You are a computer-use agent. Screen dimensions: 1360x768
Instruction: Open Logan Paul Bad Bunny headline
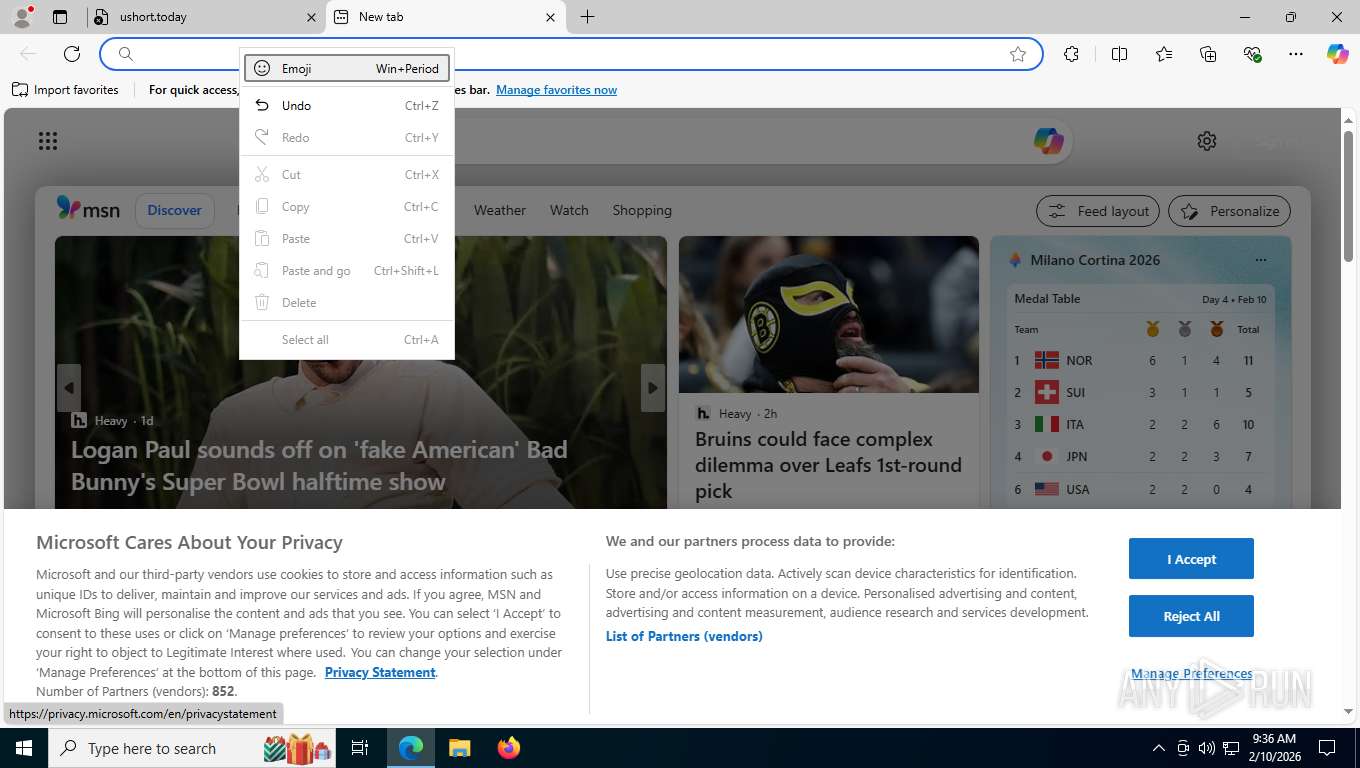(319, 465)
